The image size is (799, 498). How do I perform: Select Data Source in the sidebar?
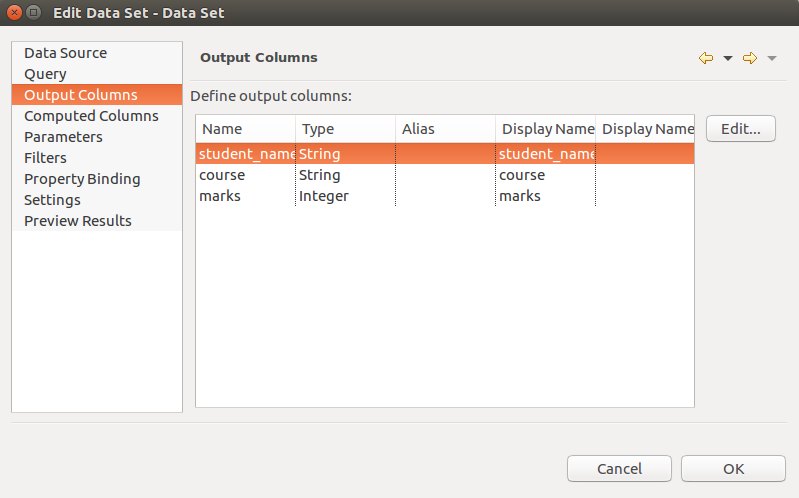click(65, 53)
